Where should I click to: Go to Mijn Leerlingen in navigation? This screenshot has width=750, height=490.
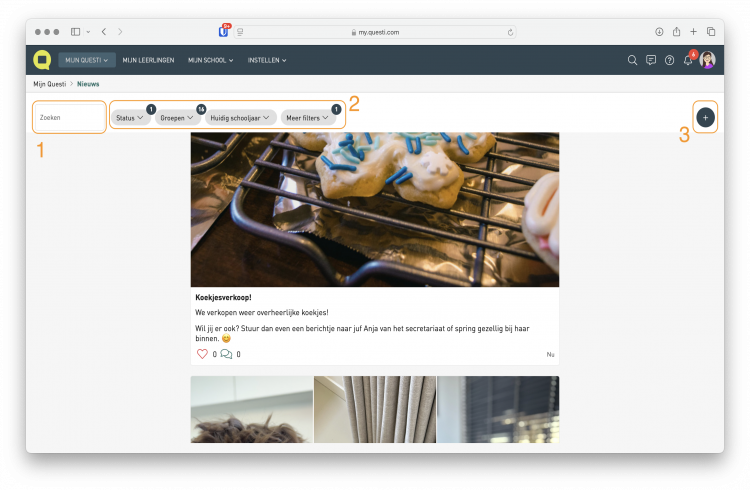pos(148,60)
